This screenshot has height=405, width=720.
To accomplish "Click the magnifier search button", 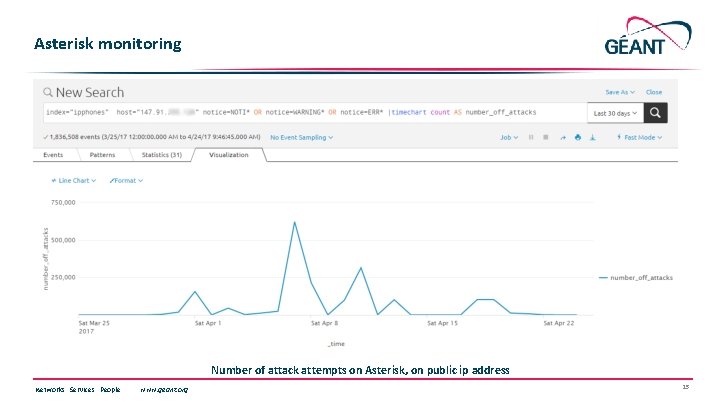I will 655,112.
